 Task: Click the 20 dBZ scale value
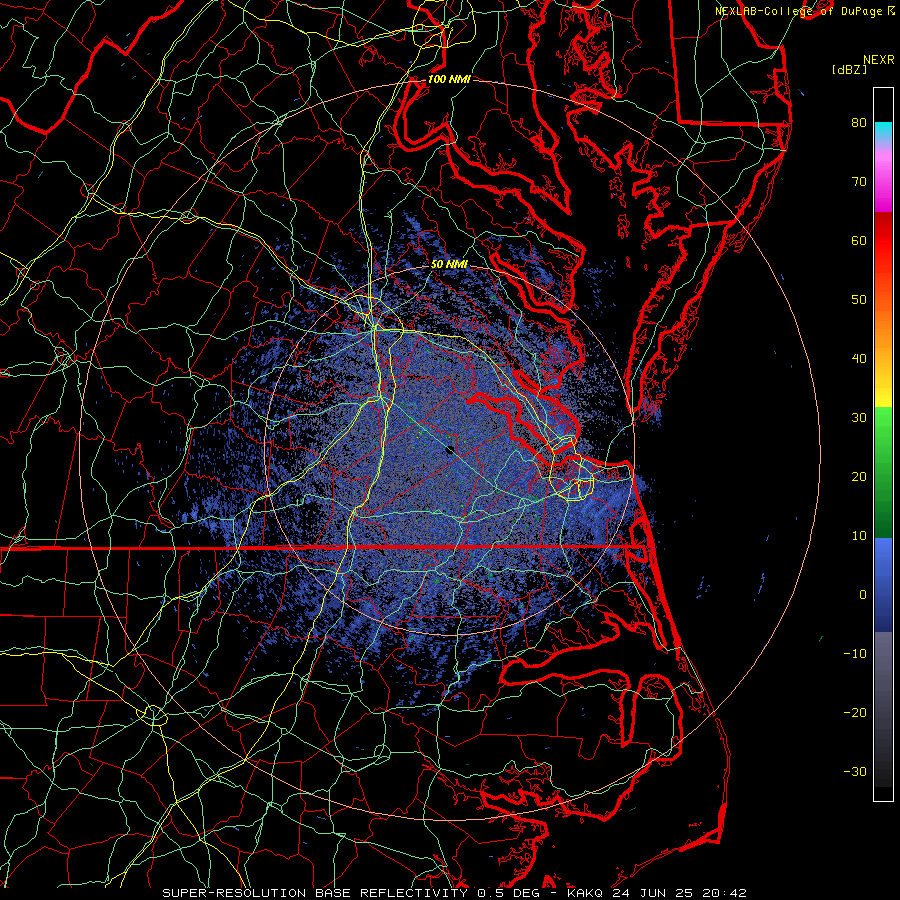[x=859, y=476]
